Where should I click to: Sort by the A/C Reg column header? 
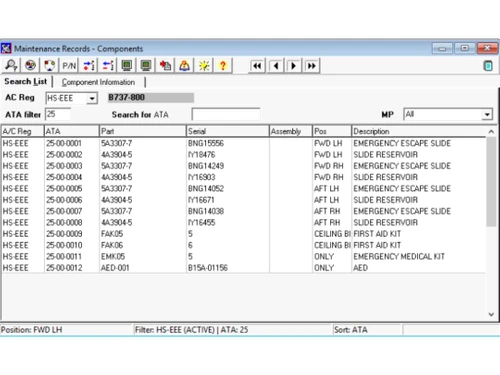pos(23,131)
